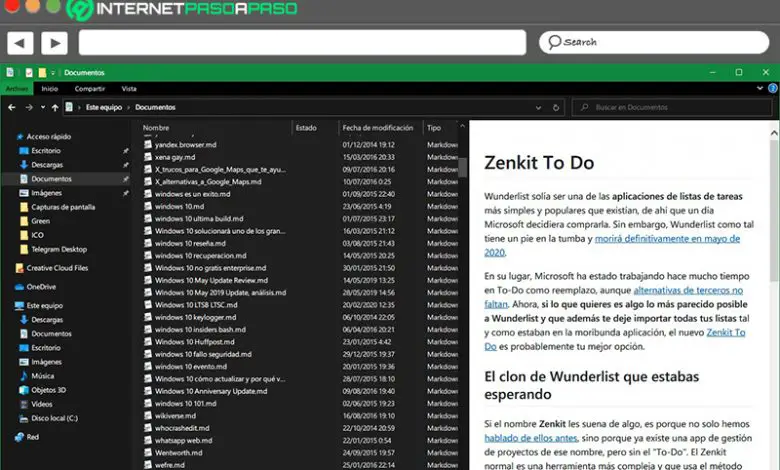Refresh the Documentos folder view
This screenshot has width=780, height=470.
pos(556,107)
